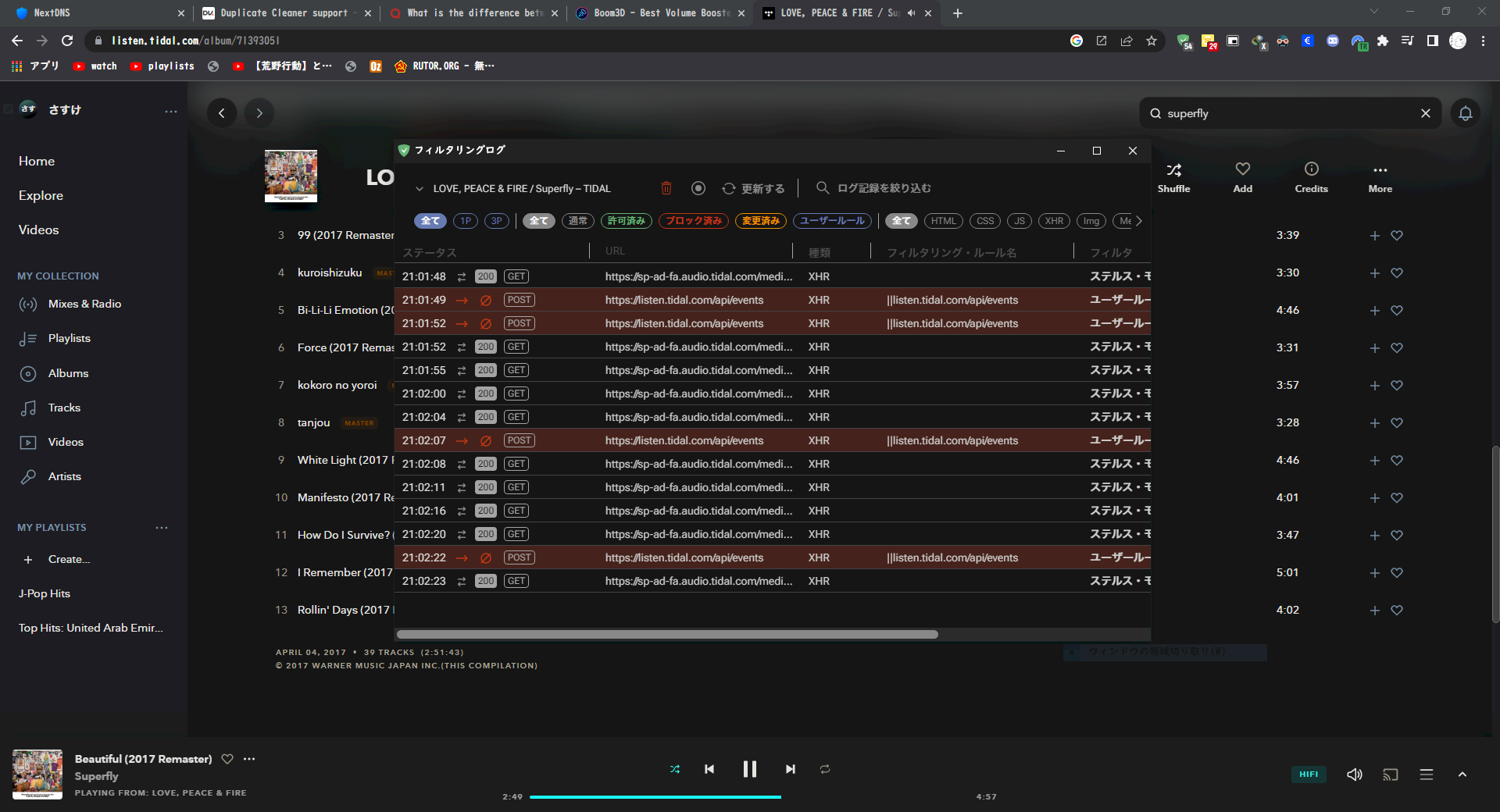1500x812 pixels.
Task: Toggle repeat mode in player
Action: pos(825,769)
